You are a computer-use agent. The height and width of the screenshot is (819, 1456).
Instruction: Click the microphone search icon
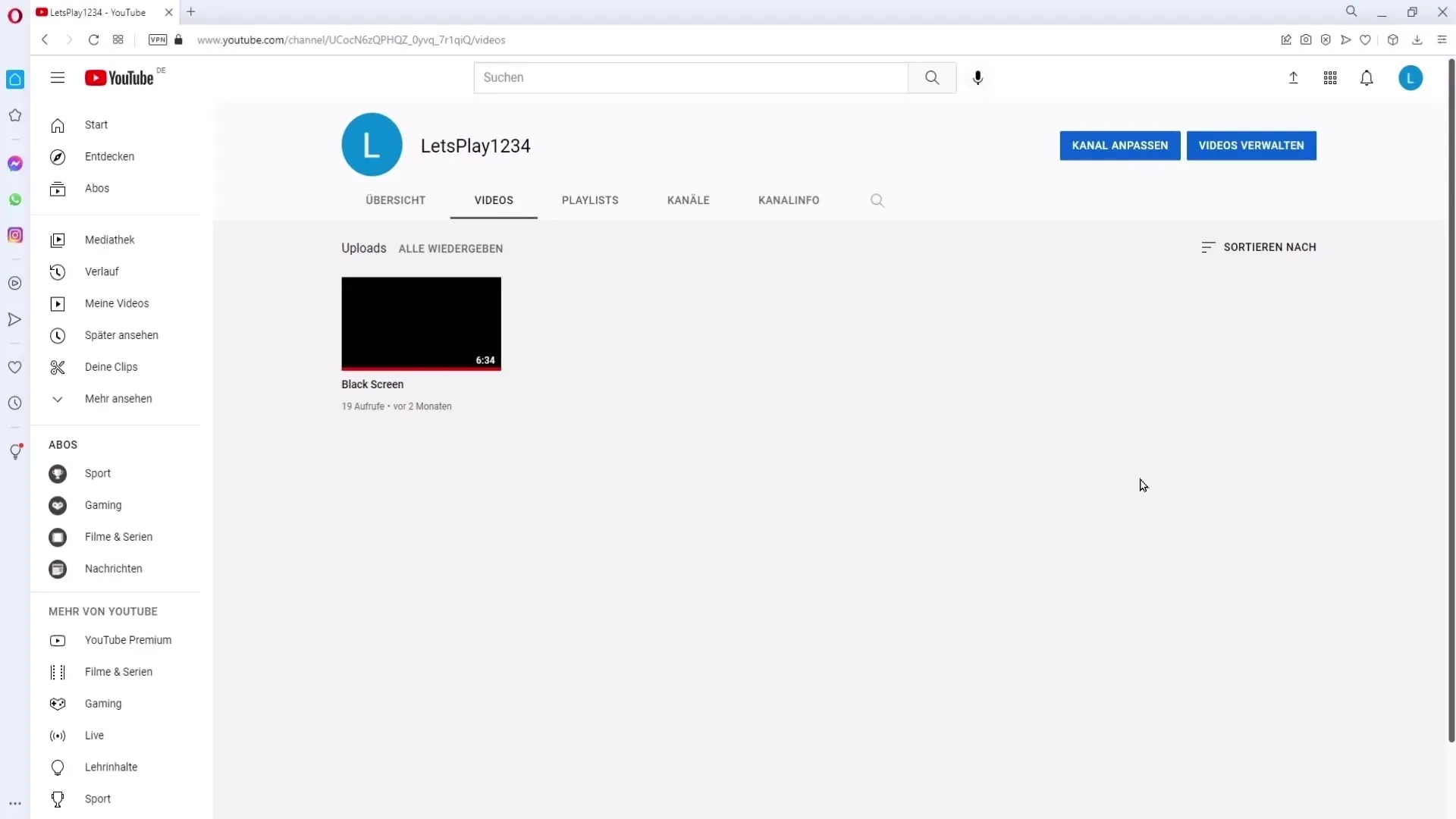978,77
